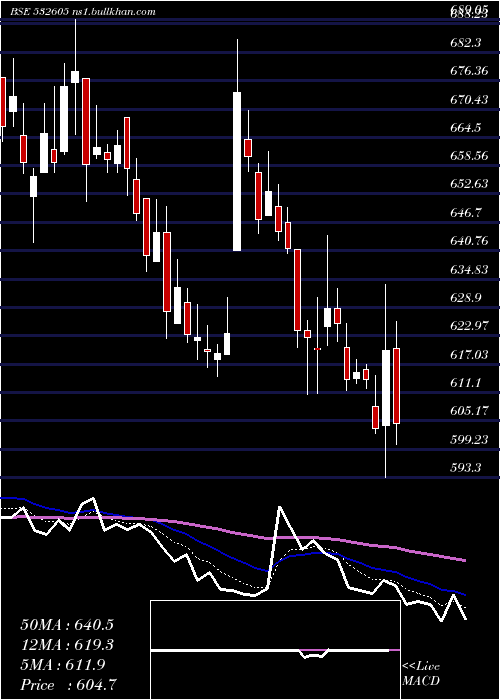Screen dimensions: 500x700
Task: Select the 593.3 price level label
Action: tap(466, 468)
